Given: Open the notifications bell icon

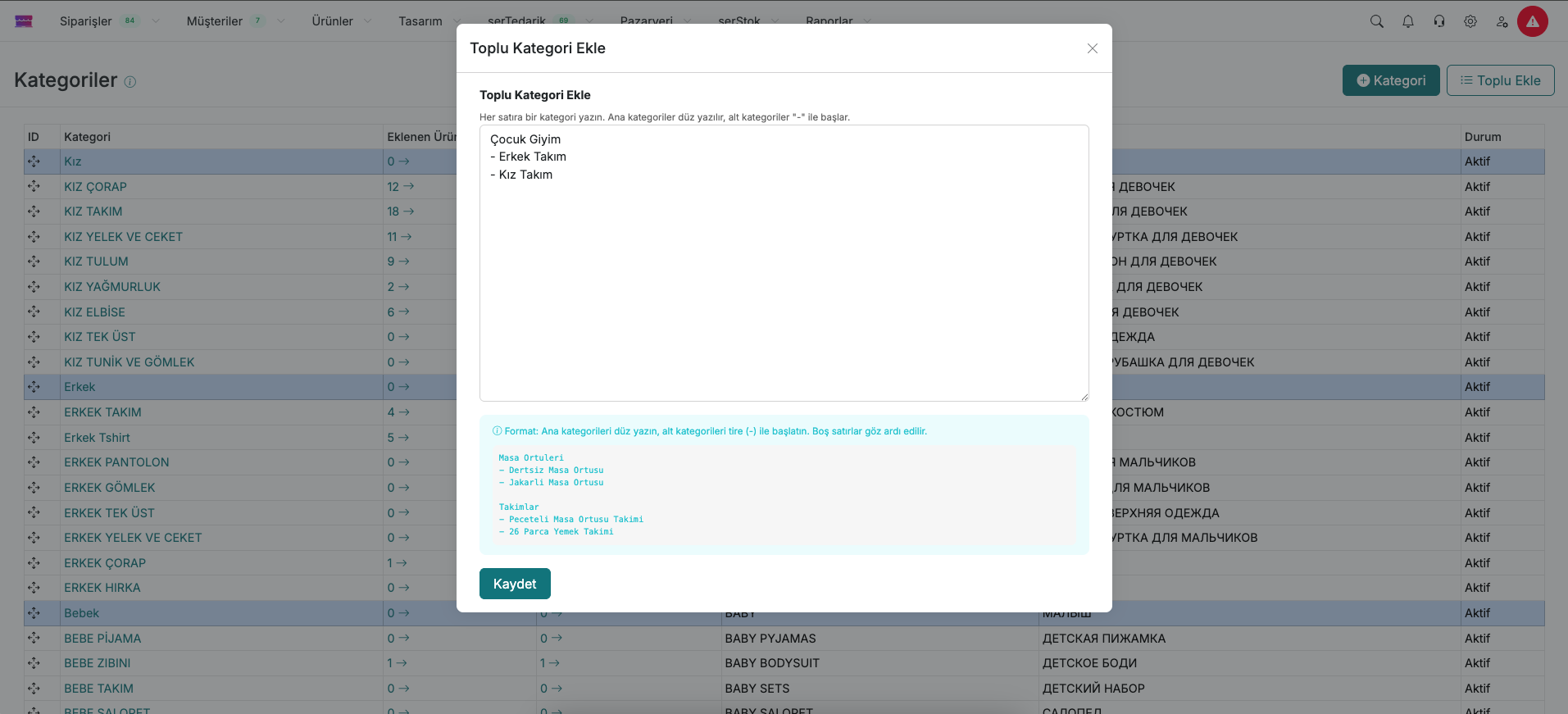Looking at the screenshot, I should click(x=1407, y=21).
